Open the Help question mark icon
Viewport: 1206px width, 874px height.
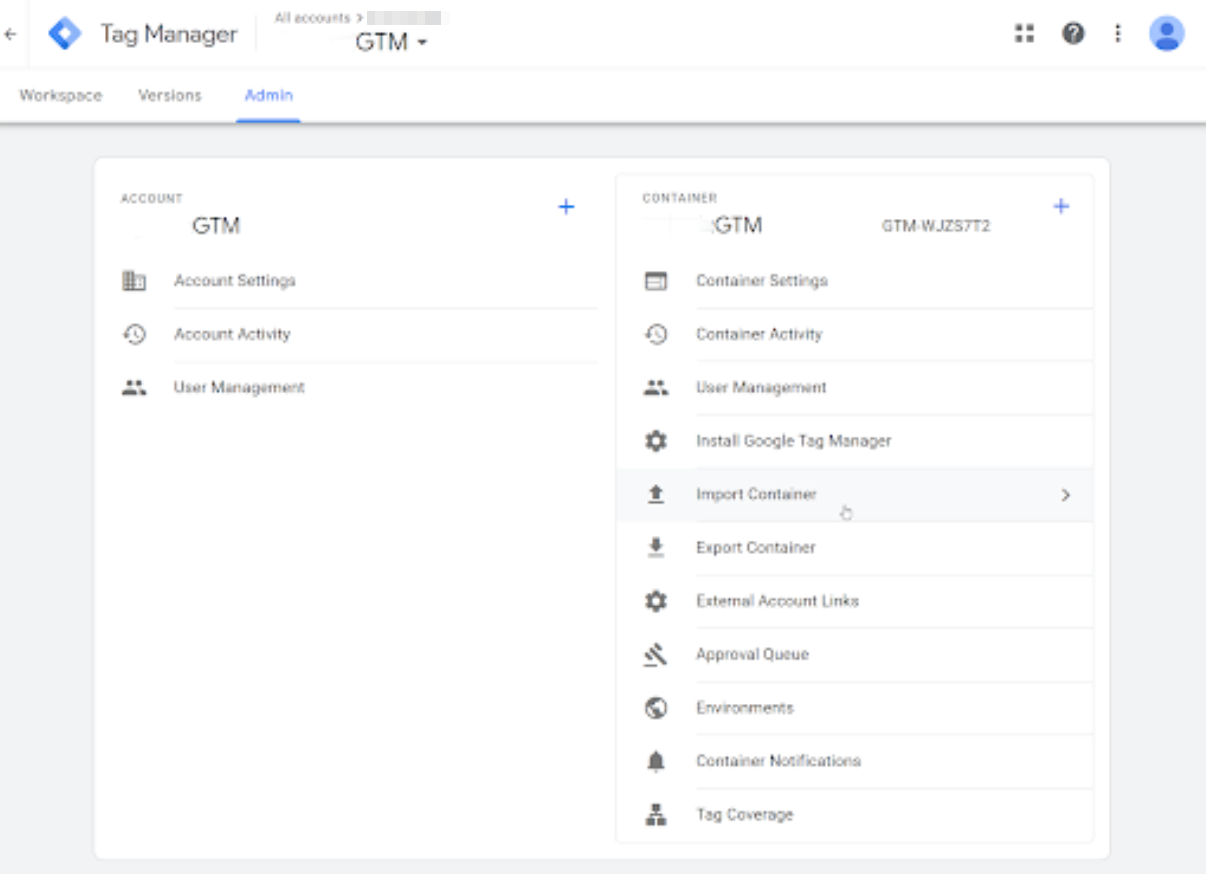tap(1073, 34)
